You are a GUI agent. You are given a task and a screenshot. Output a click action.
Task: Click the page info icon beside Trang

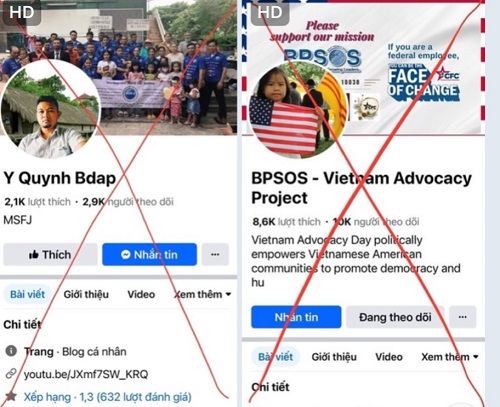[x=11, y=351]
